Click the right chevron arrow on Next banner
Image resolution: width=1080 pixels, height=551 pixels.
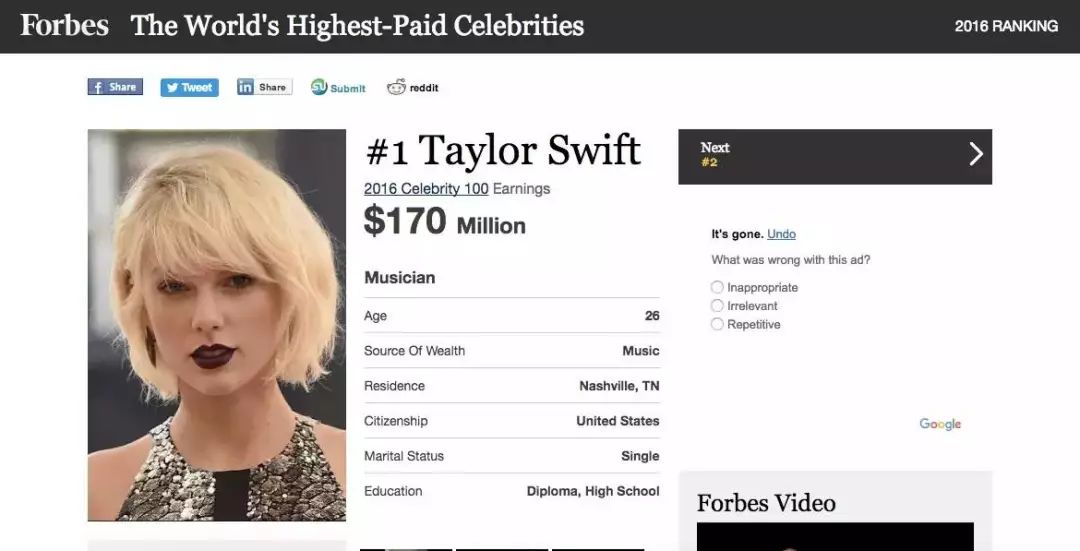(975, 154)
